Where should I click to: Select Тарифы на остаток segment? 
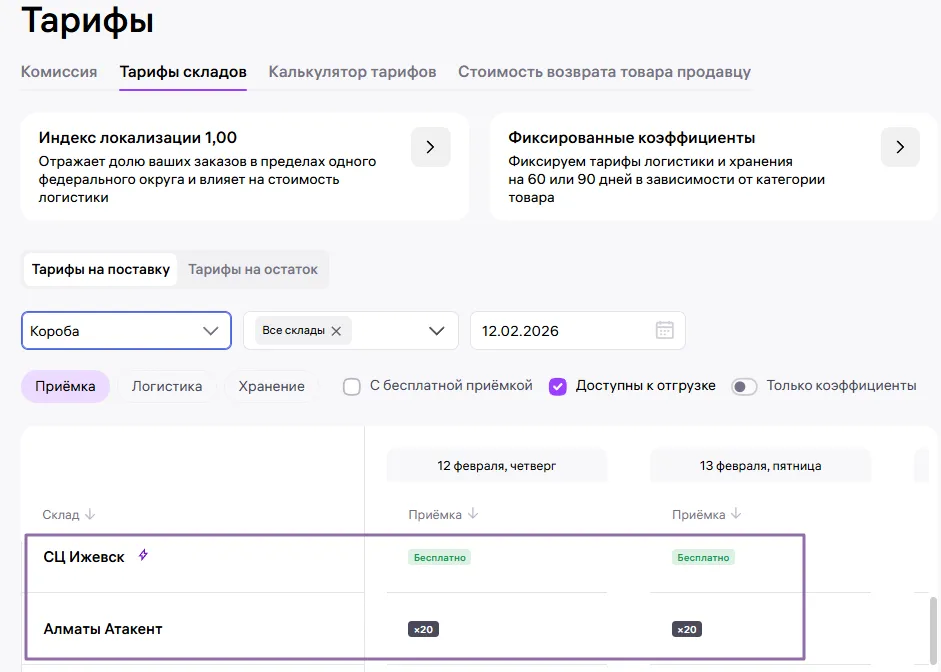click(253, 269)
